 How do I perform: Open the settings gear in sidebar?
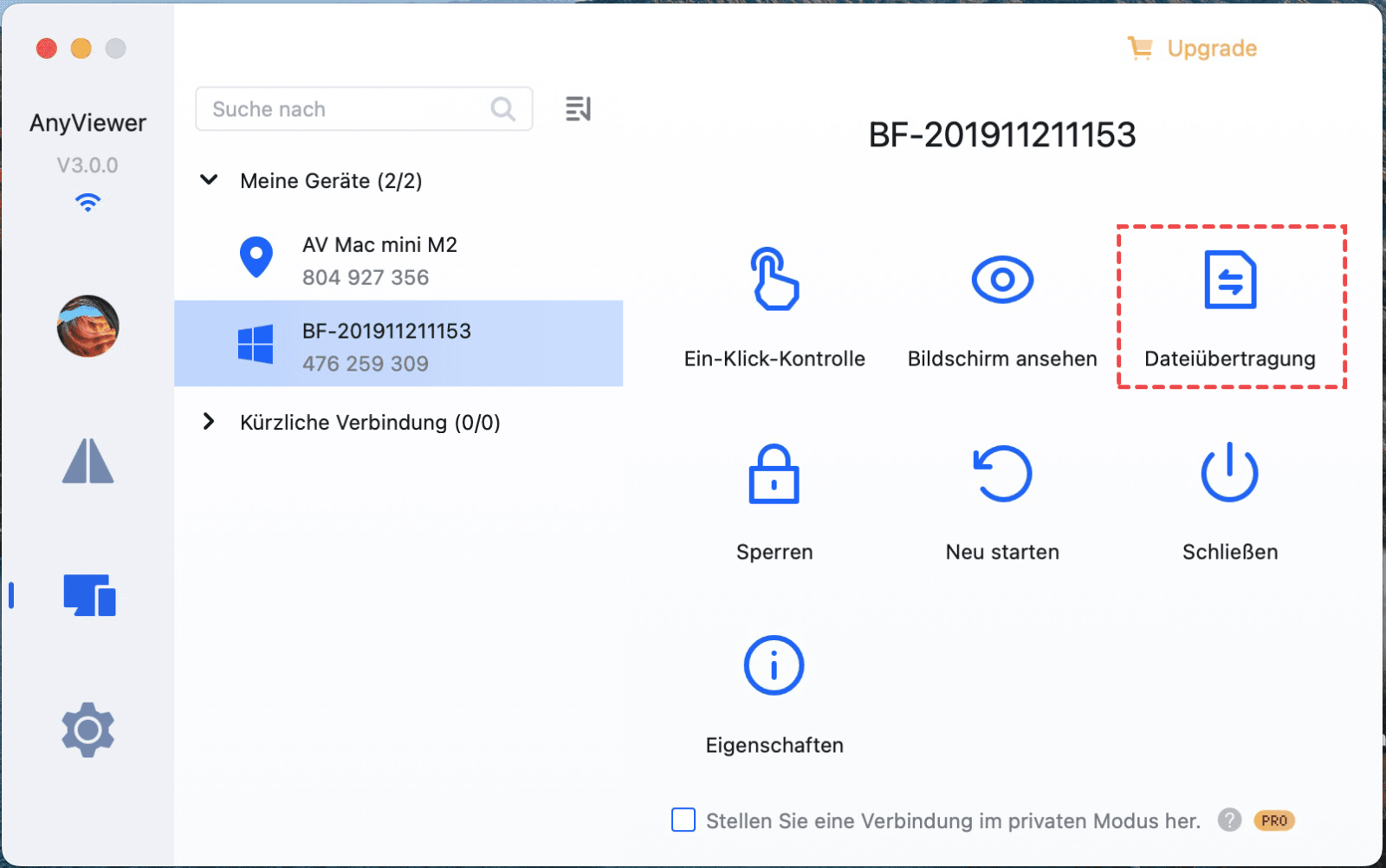pyautogui.click(x=87, y=729)
